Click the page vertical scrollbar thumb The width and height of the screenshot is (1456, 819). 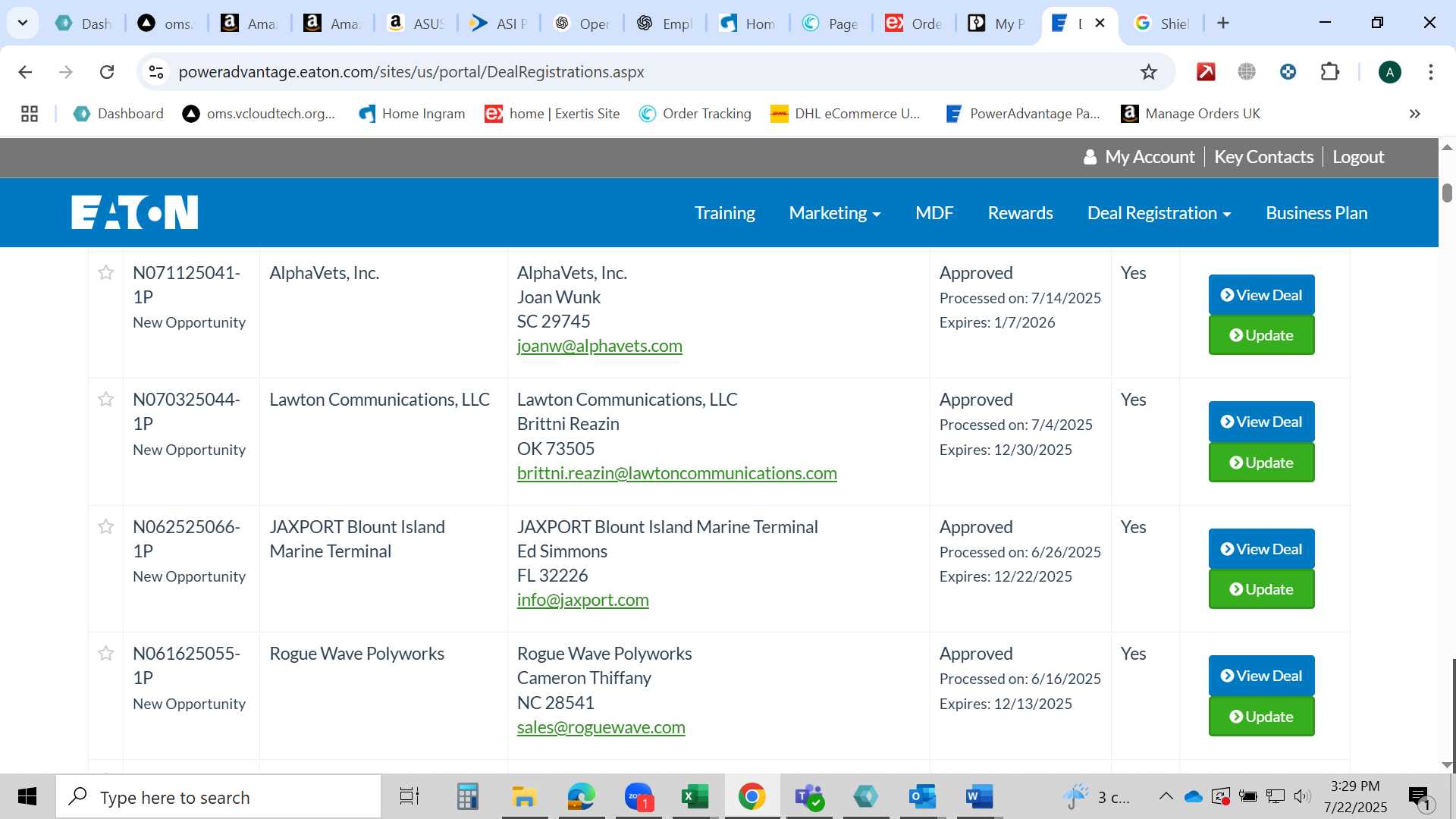1447,193
